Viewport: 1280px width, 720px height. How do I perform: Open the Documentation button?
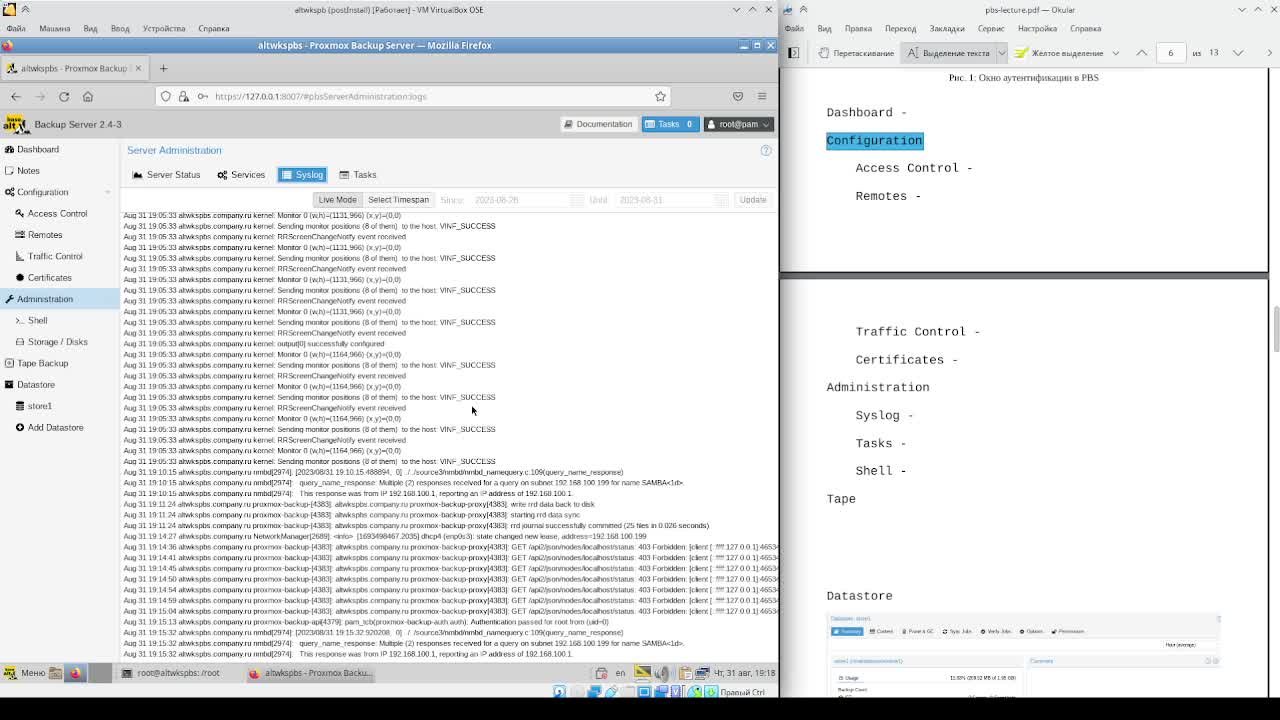[598, 124]
